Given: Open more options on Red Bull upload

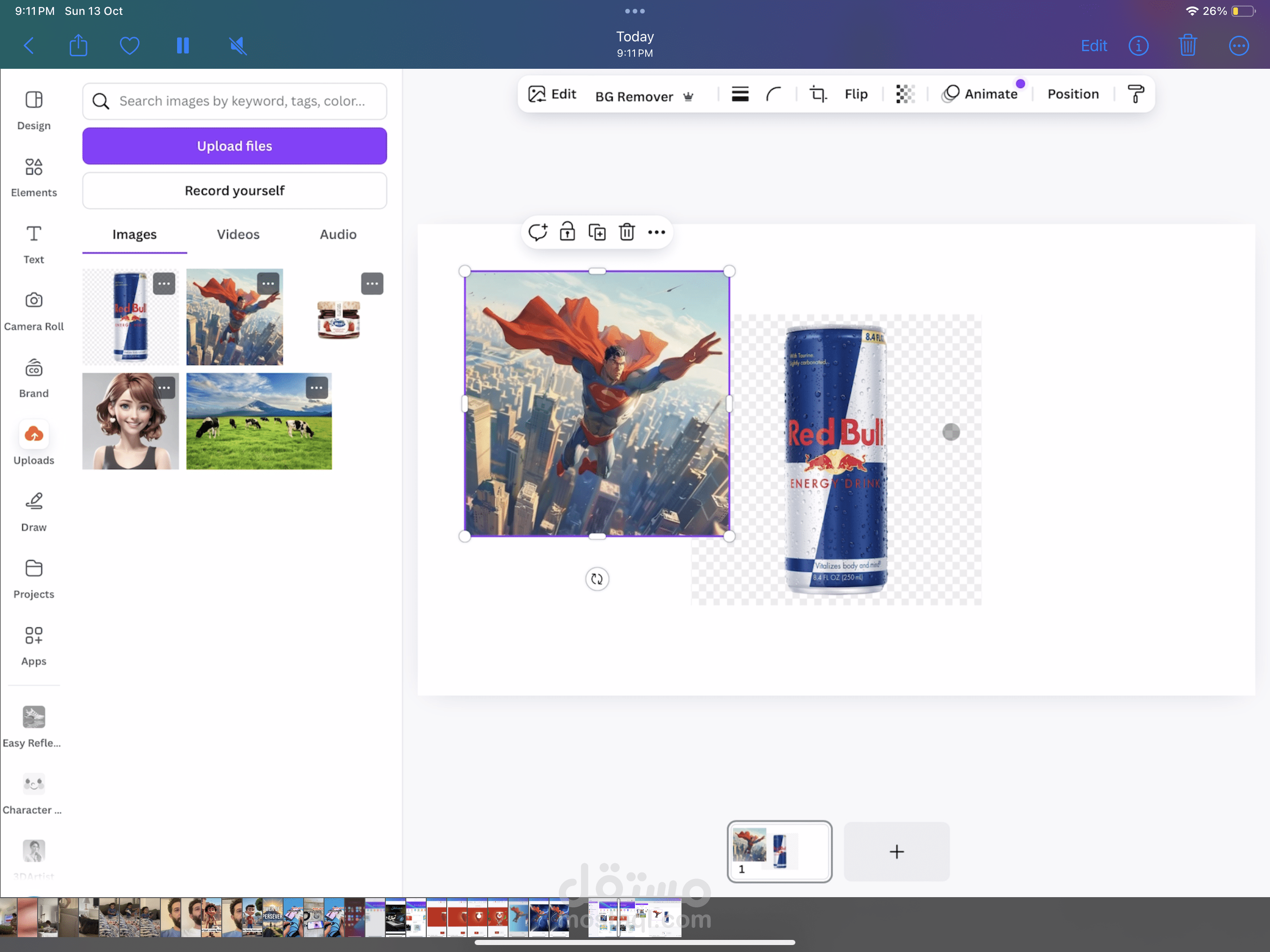Looking at the screenshot, I should tap(164, 284).
